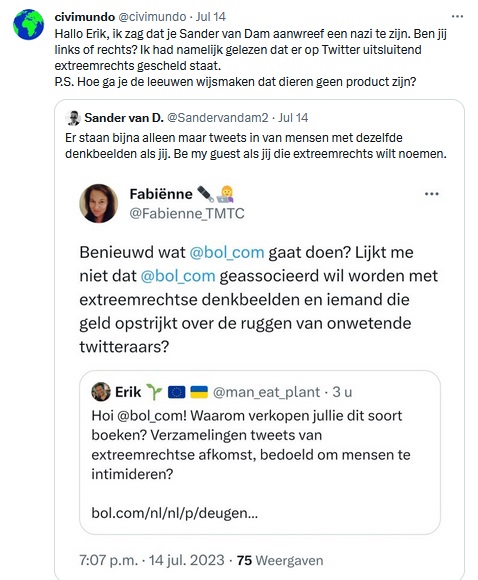Click first @bol_com mention in Fabiënne's tweet
The width and height of the screenshot is (478, 580).
click(x=227, y=253)
